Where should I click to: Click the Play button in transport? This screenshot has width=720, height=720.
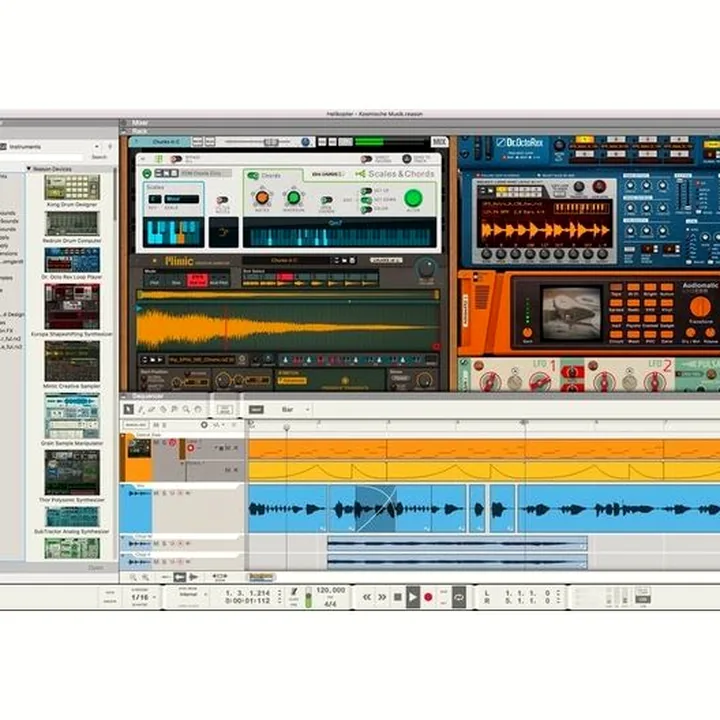point(413,597)
